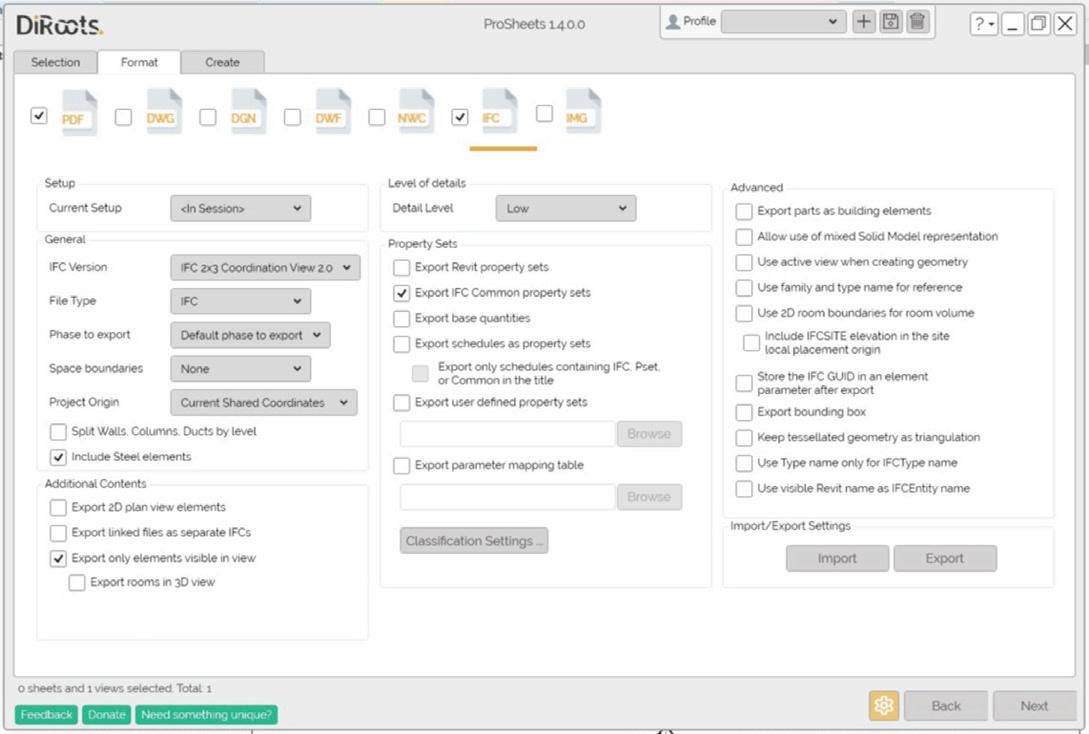Change the Detail Level dropdown
The height and width of the screenshot is (734, 1089).
click(566, 208)
